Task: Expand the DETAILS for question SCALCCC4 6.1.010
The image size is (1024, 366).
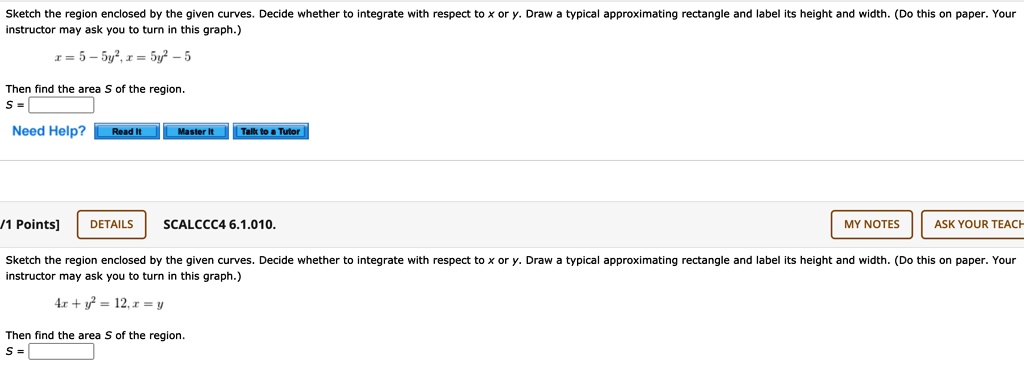Action: [x=112, y=224]
